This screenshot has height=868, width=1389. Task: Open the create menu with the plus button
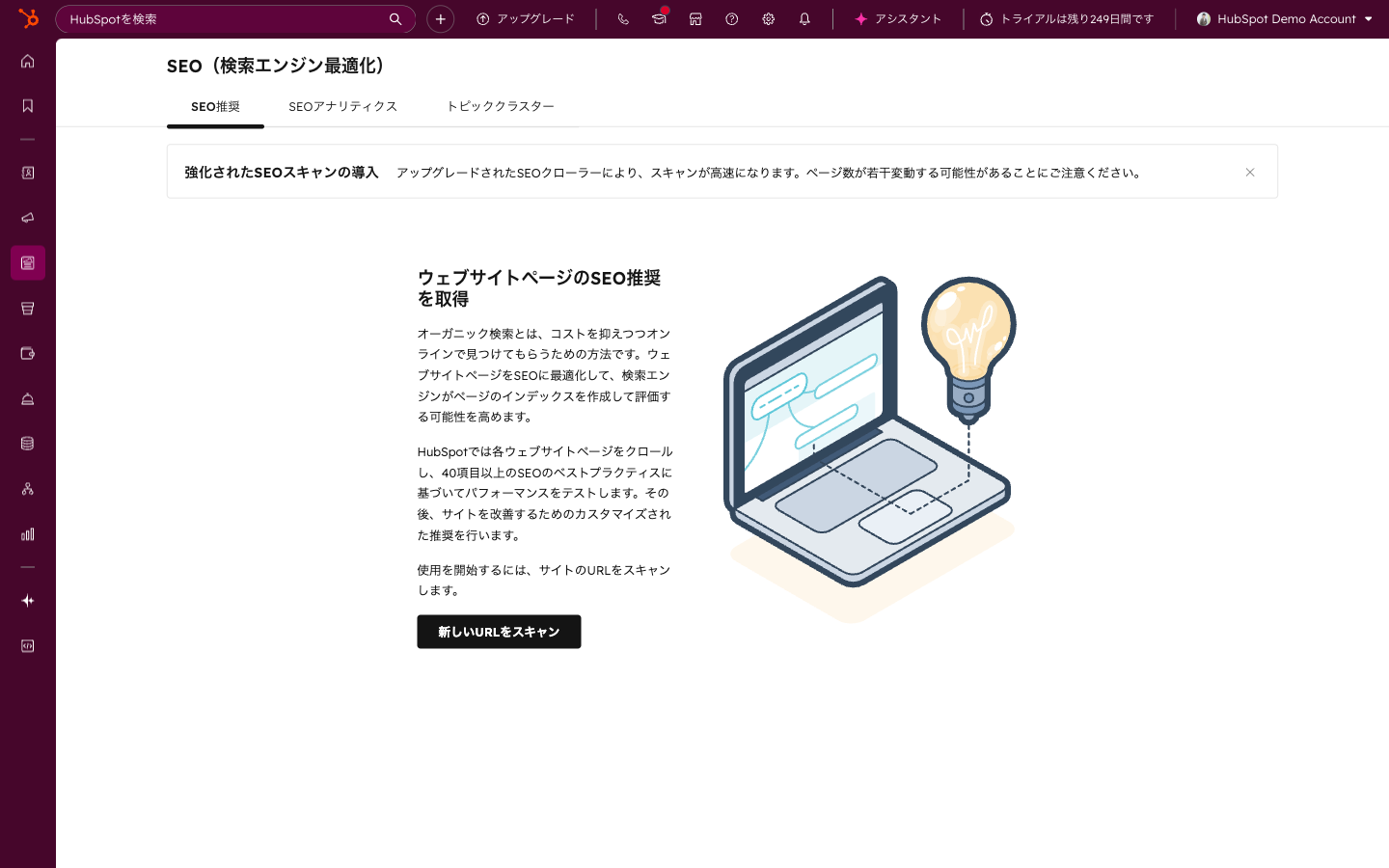click(x=440, y=18)
